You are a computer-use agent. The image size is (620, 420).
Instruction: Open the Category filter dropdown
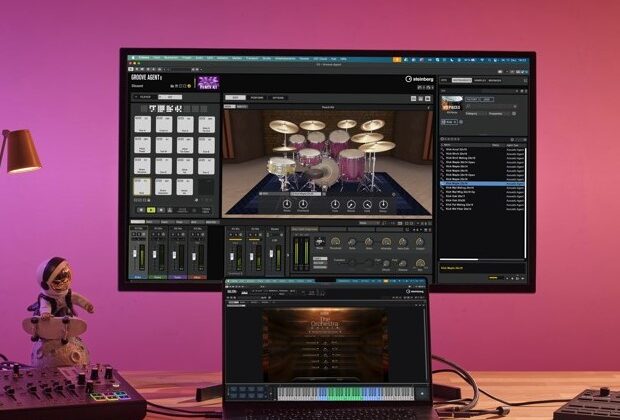[476, 114]
